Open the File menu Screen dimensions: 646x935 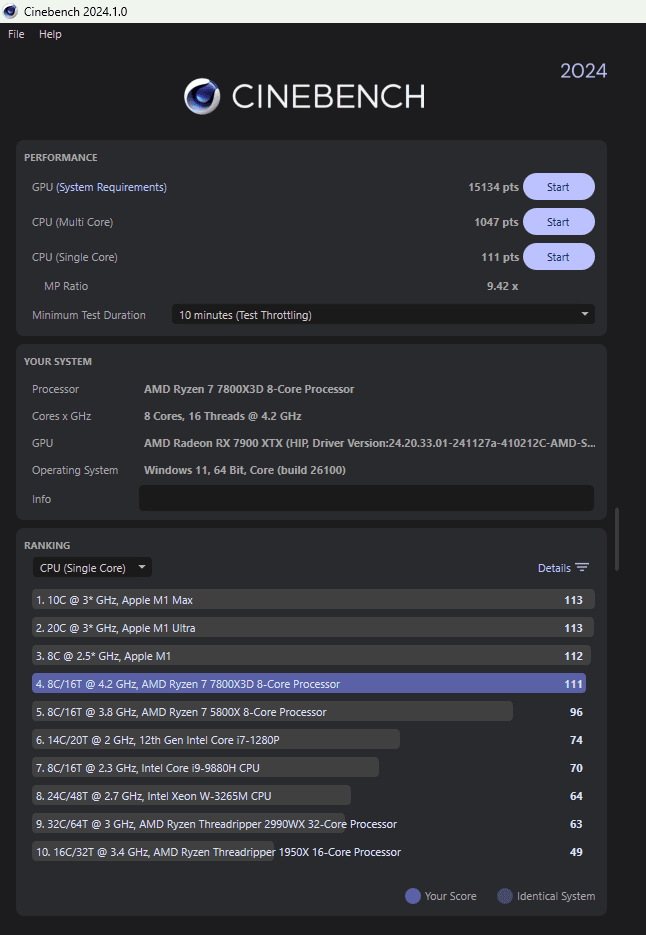point(16,34)
